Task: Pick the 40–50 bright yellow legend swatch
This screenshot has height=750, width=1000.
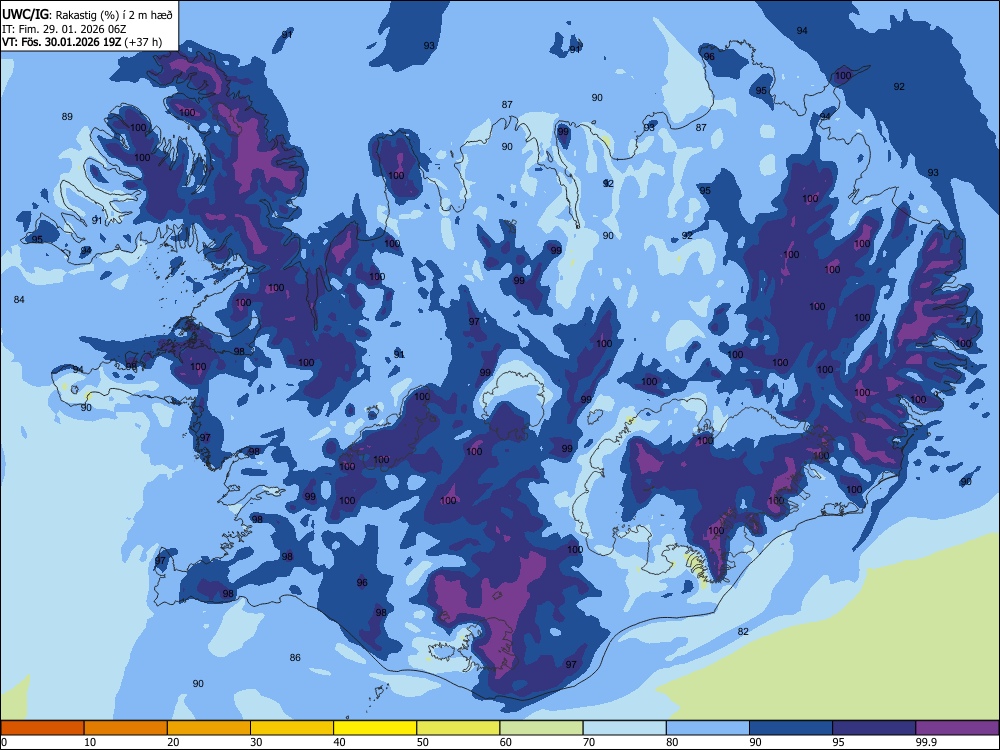Action: point(375,728)
